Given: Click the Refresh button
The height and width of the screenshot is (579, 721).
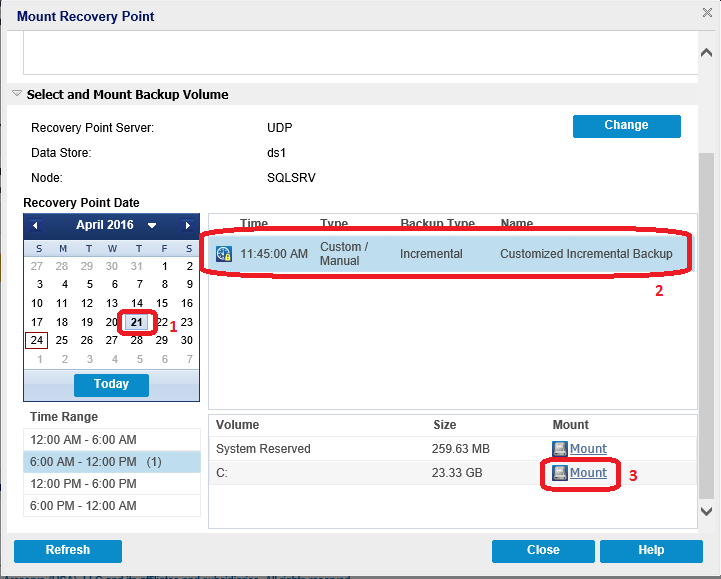Looking at the screenshot, I should tap(68, 551).
